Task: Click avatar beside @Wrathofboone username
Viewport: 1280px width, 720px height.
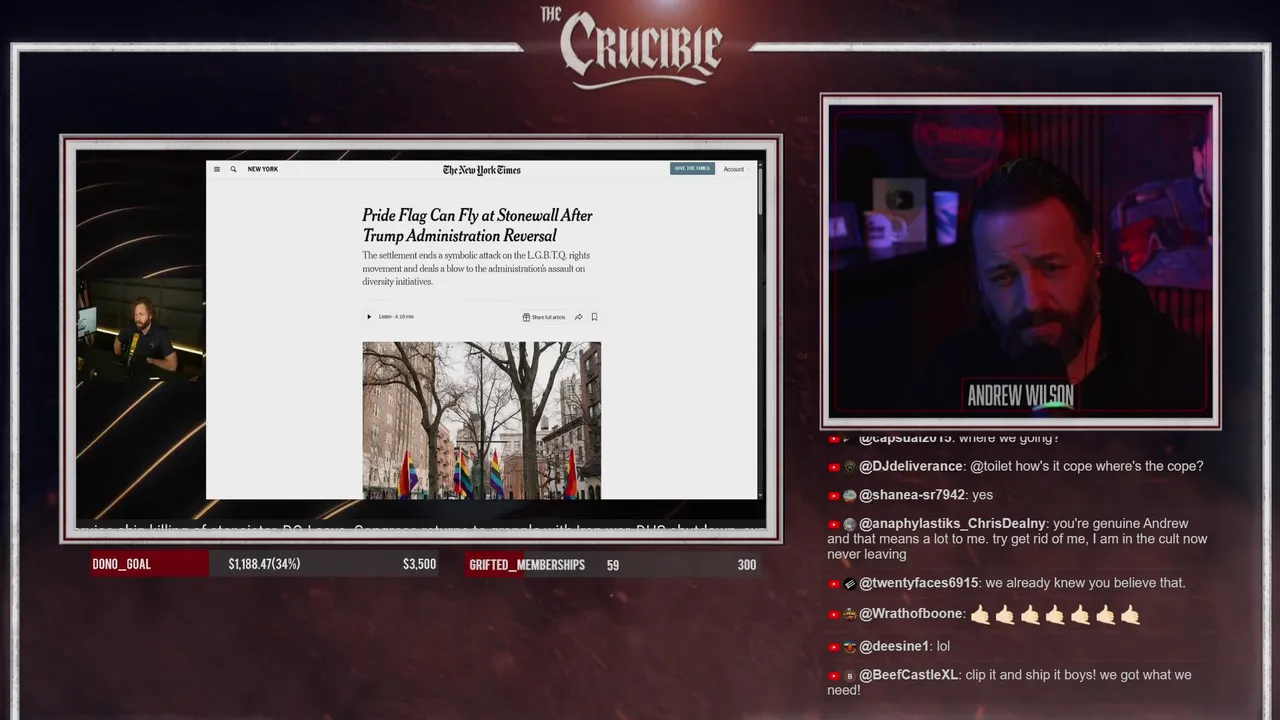Action: point(850,615)
